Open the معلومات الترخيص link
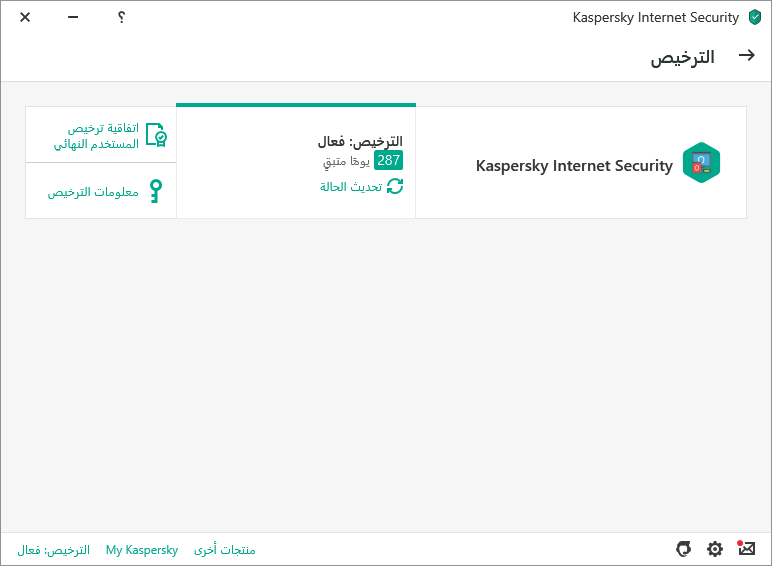The width and height of the screenshot is (772, 566). coord(92,191)
